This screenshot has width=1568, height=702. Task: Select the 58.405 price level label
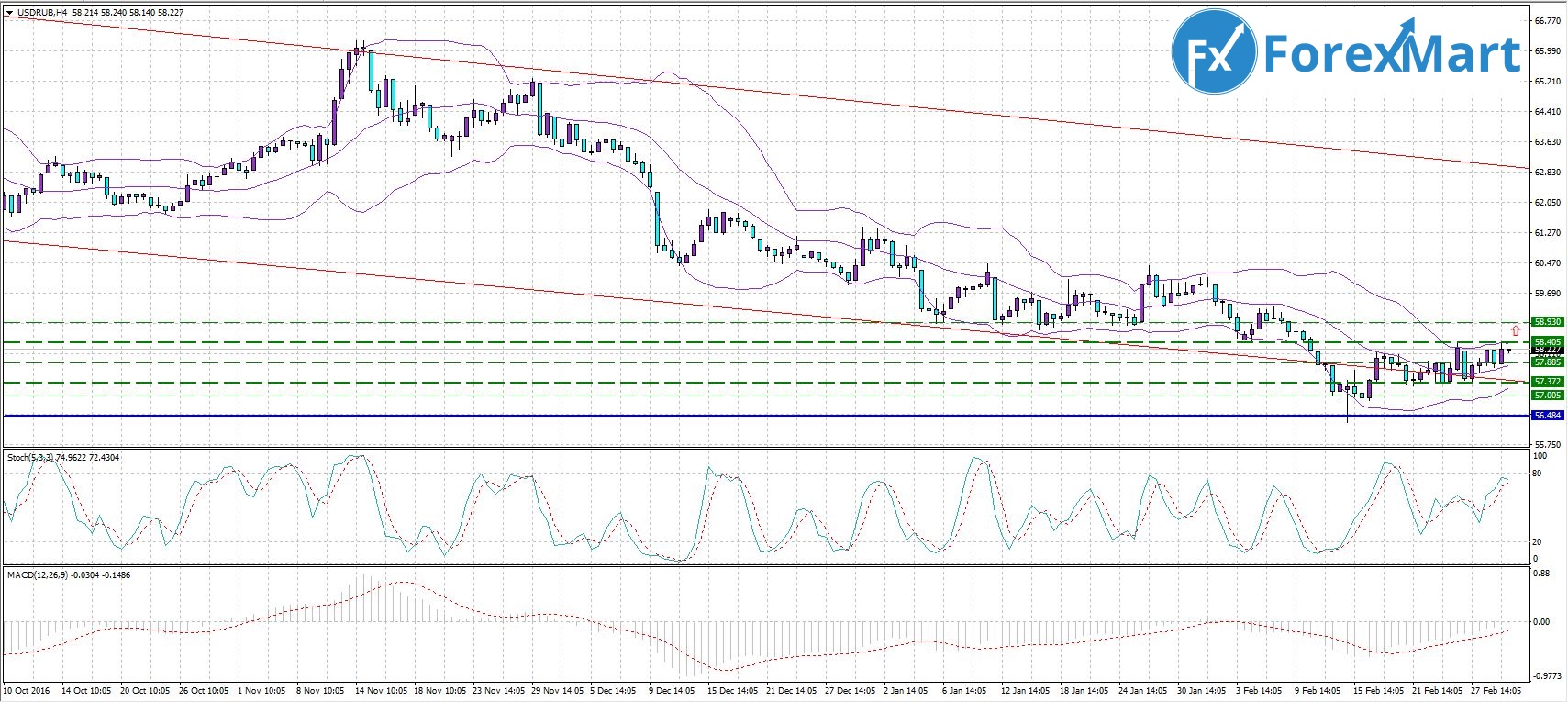tap(1547, 341)
